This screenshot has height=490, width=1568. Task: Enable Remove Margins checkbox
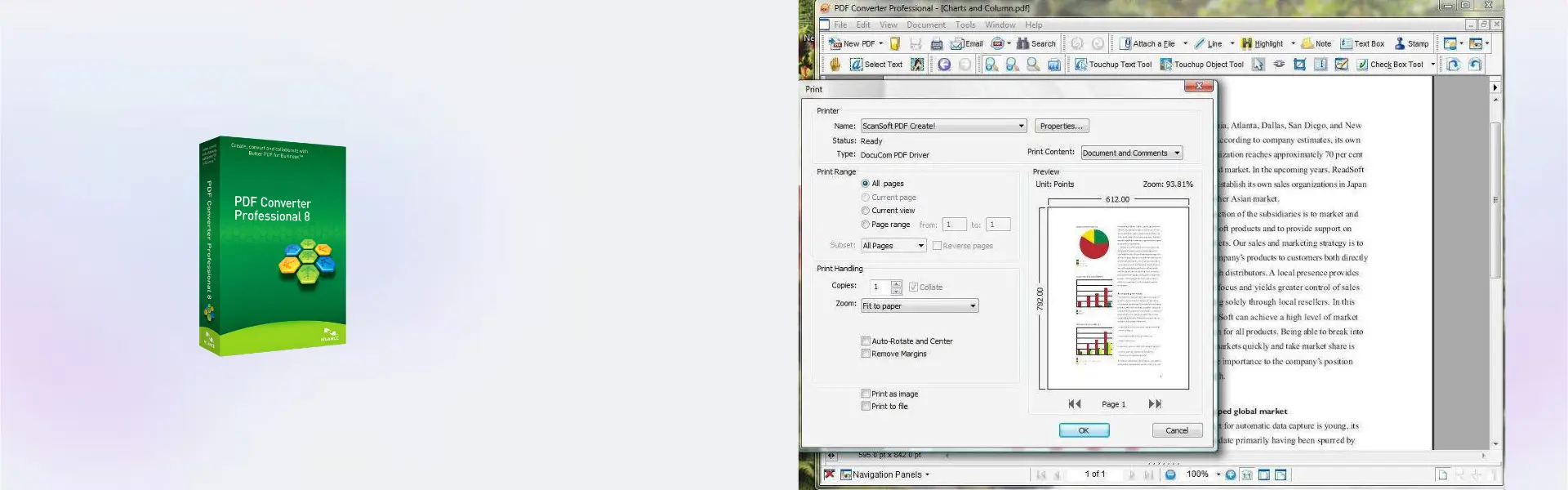coord(866,354)
